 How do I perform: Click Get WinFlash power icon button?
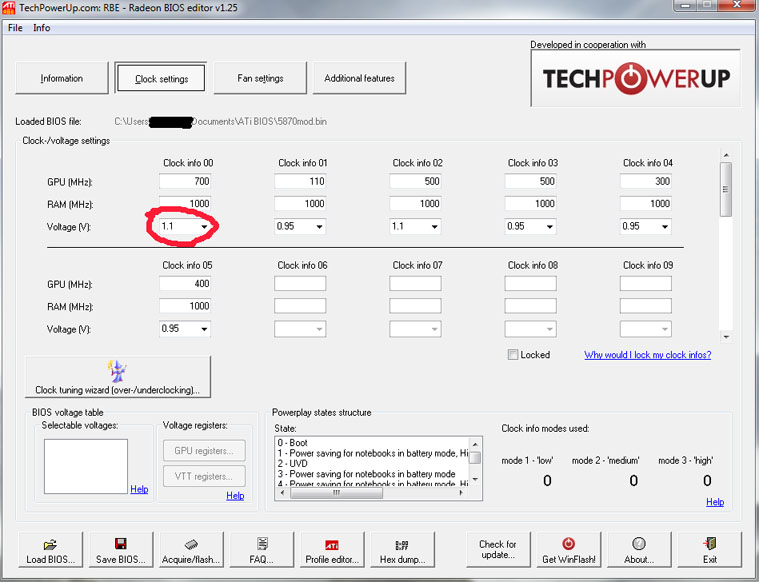pyautogui.click(x=569, y=550)
